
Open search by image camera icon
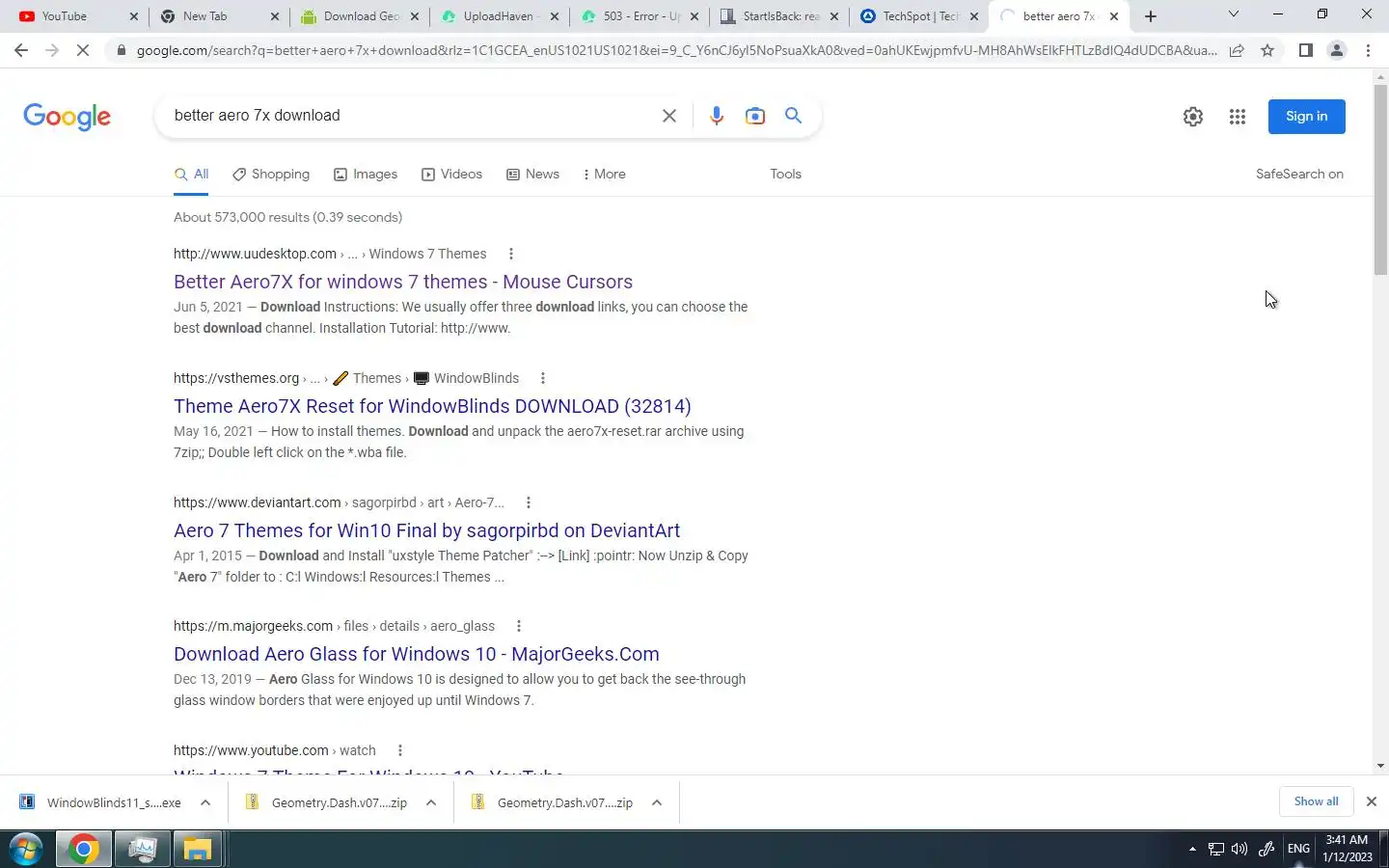click(x=754, y=116)
